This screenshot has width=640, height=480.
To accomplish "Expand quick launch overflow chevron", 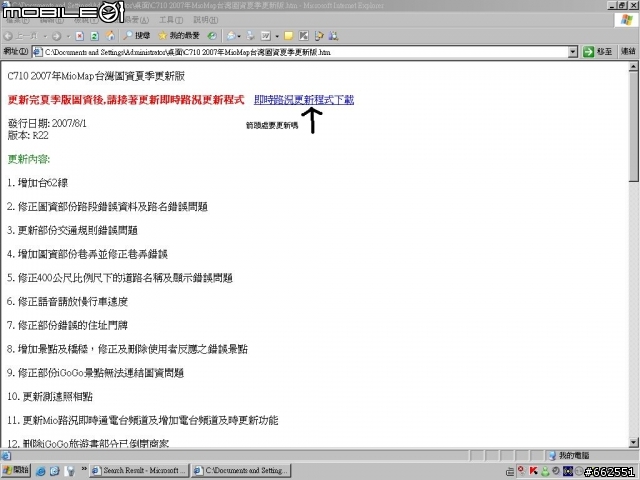I will pos(84,469).
